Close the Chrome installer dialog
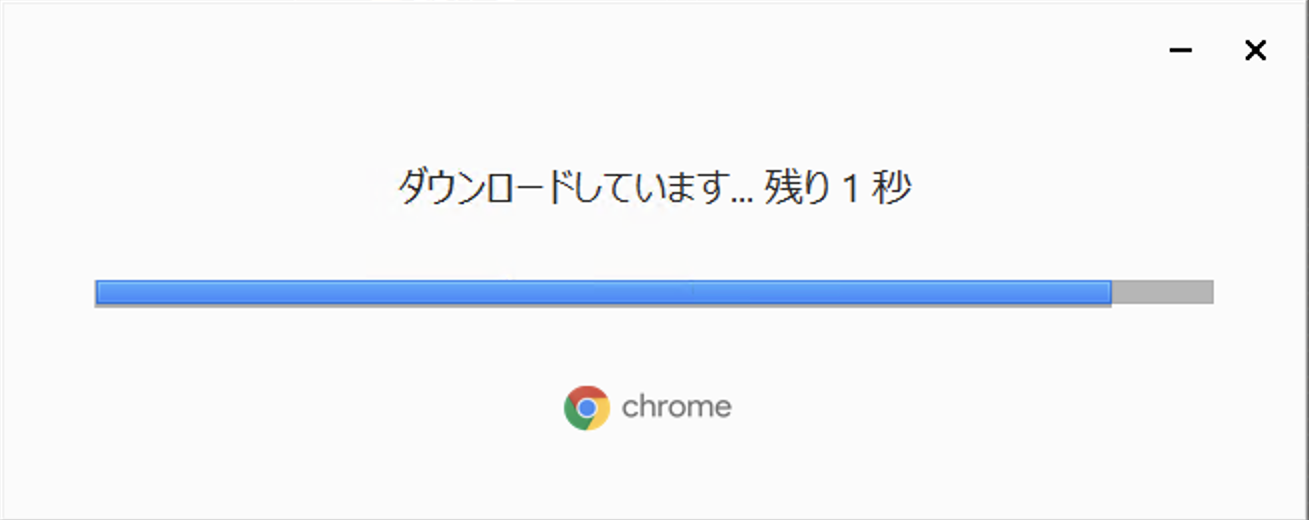1309x520 pixels. [x=1255, y=50]
